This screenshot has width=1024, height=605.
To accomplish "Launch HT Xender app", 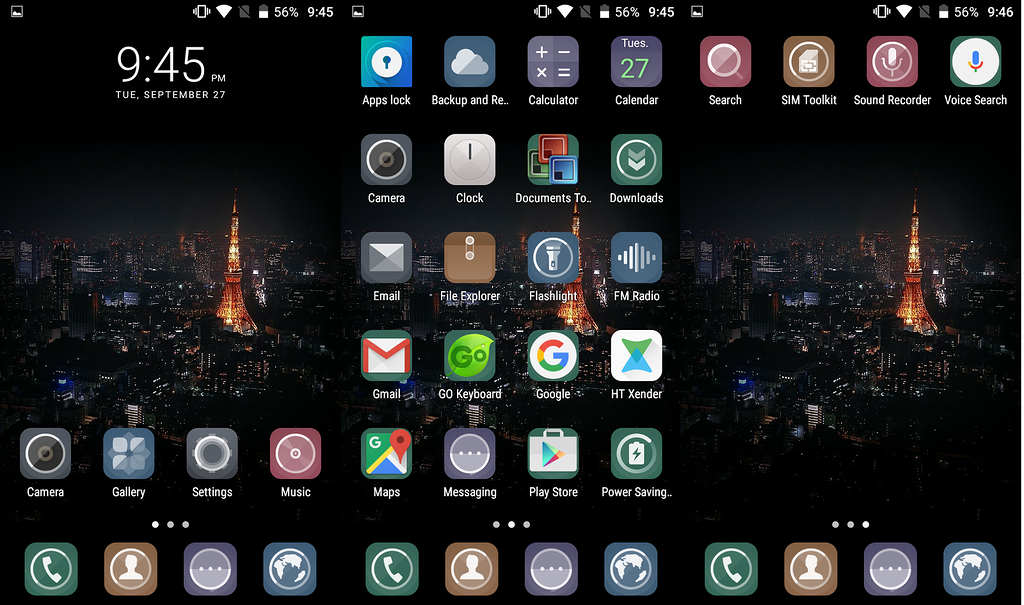I will (636, 356).
